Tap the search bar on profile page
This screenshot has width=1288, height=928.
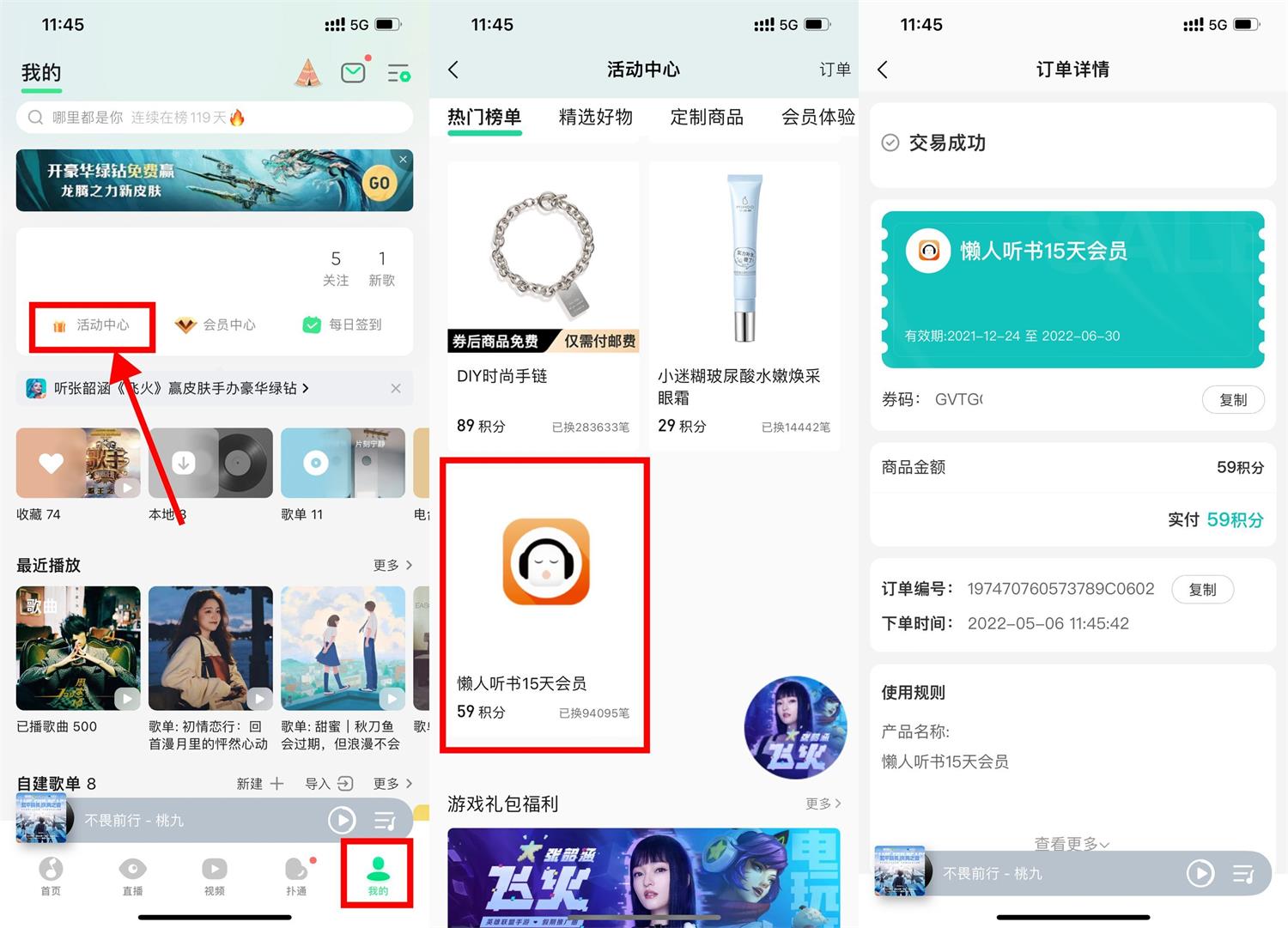coord(214,118)
